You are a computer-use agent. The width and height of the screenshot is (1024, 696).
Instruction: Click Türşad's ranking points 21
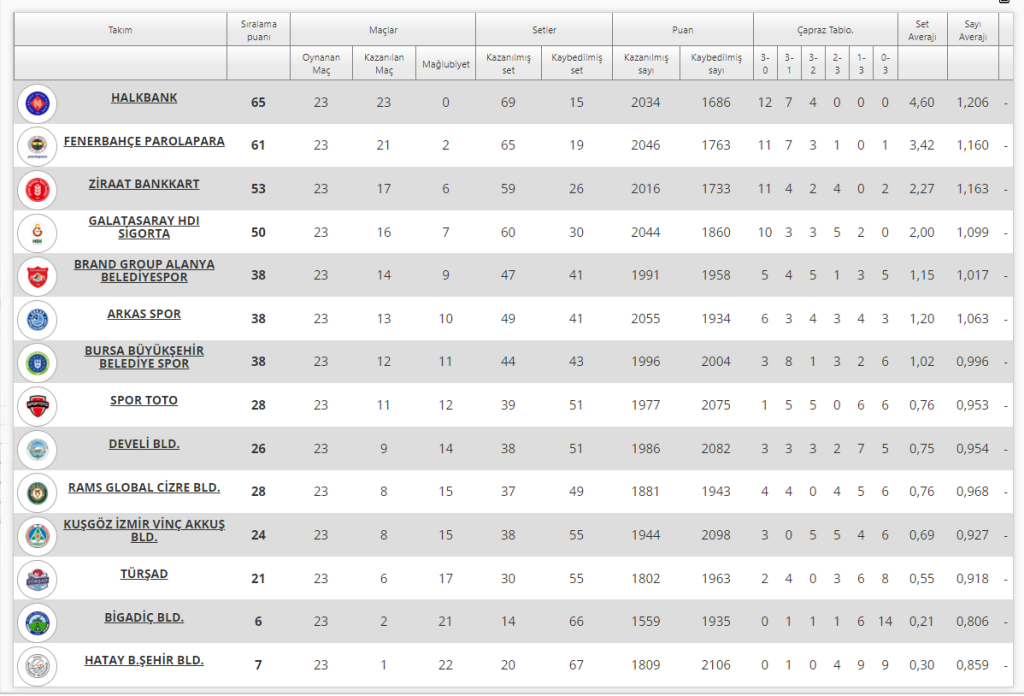[x=259, y=578]
